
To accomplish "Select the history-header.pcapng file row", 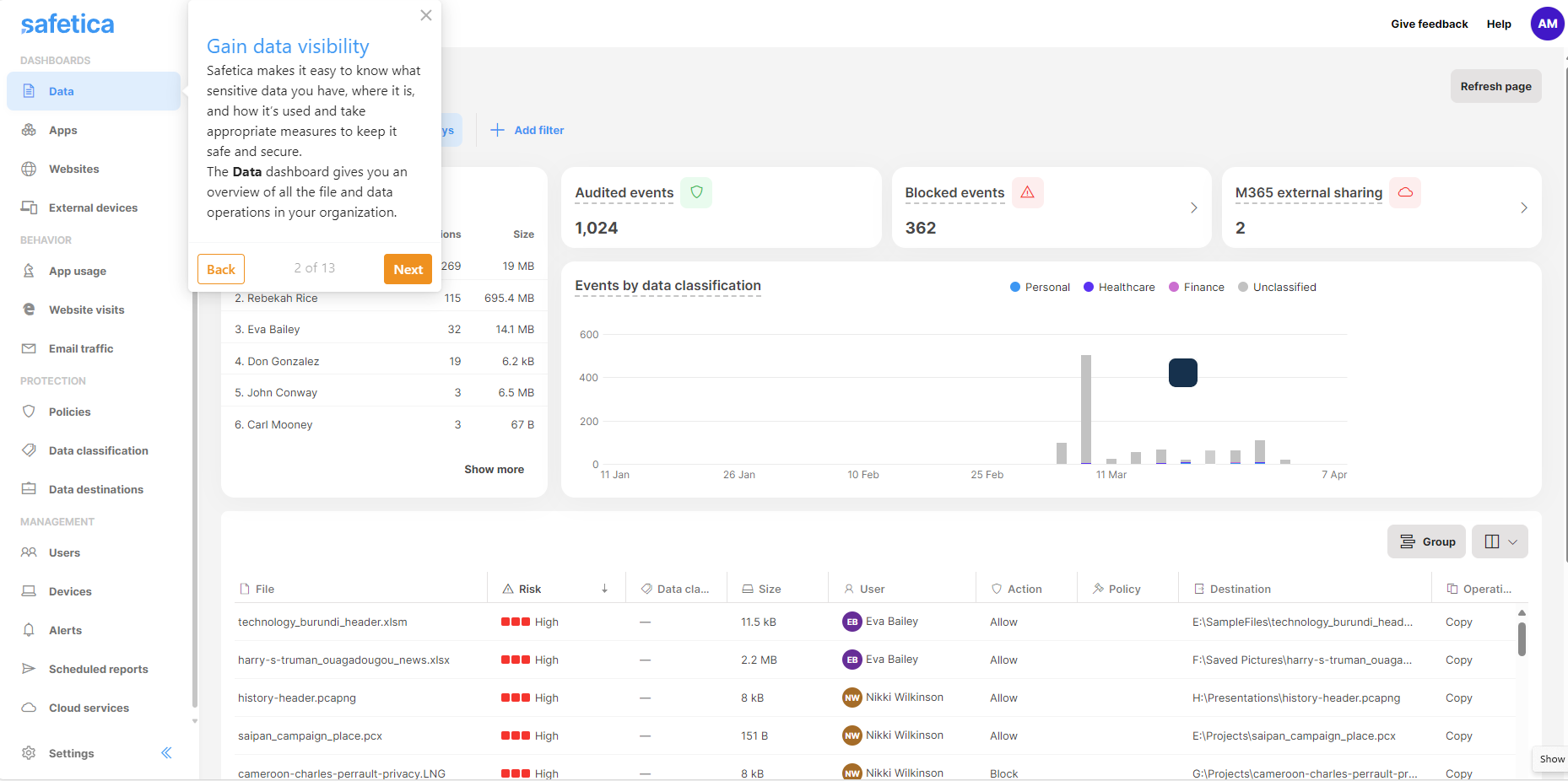I will click(x=875, y=698).
